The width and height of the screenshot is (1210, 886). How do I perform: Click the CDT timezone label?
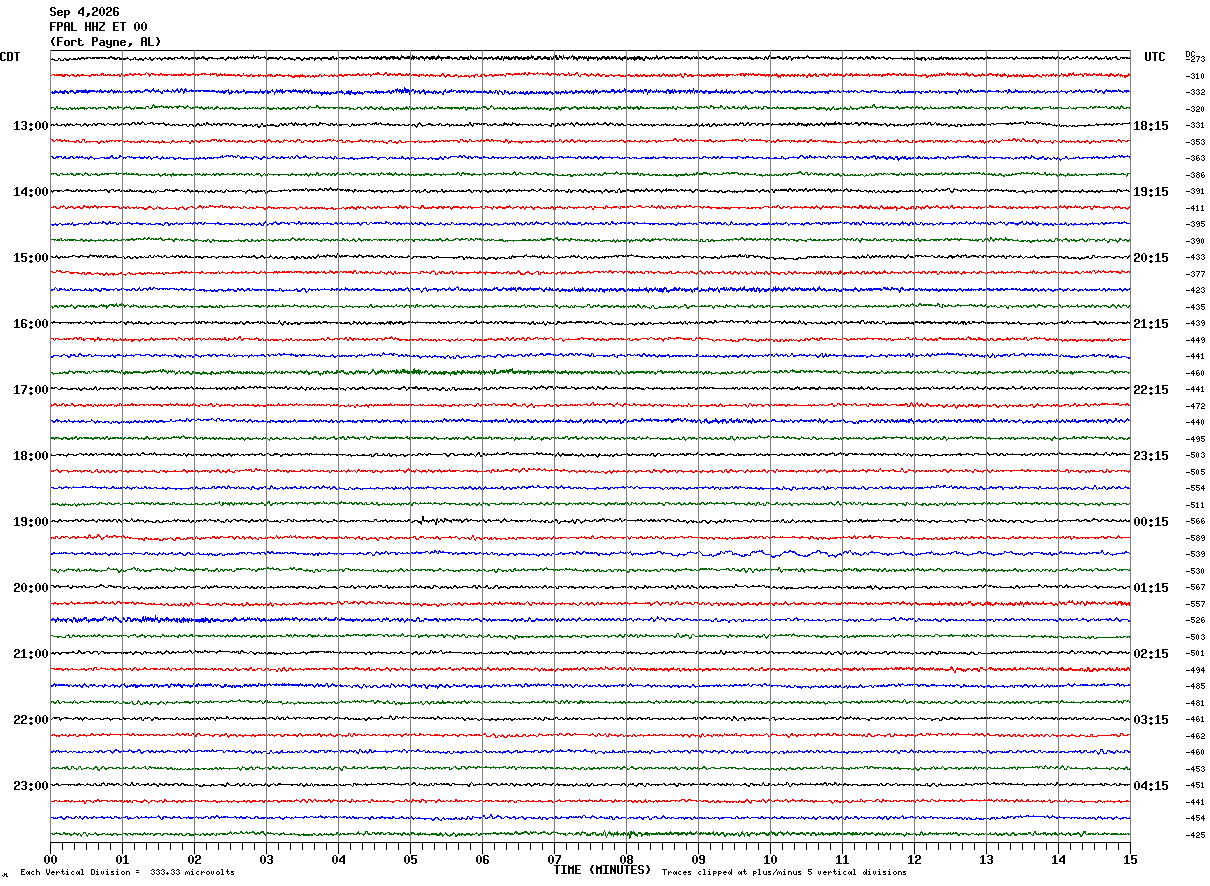pos(10,57)
